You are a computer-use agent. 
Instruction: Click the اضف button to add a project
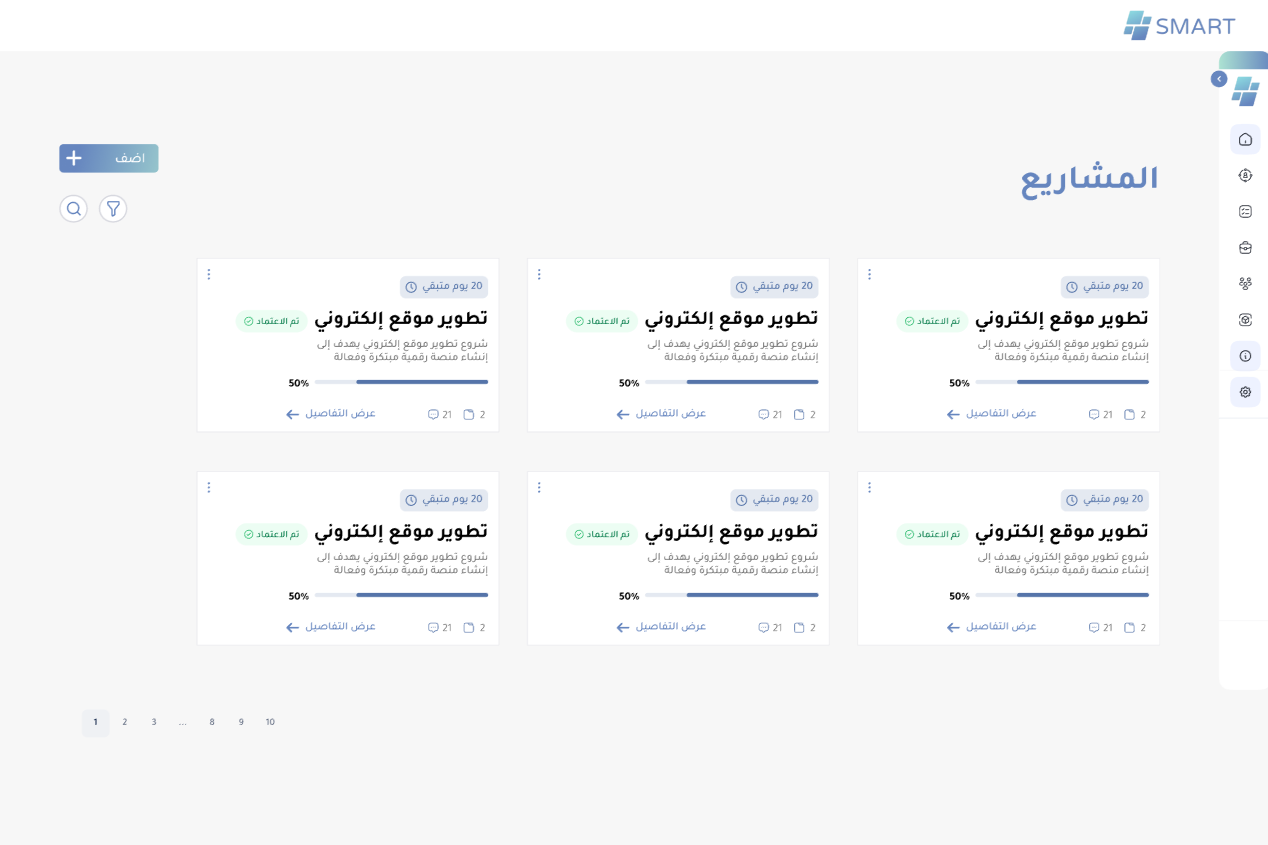point(108,158)
